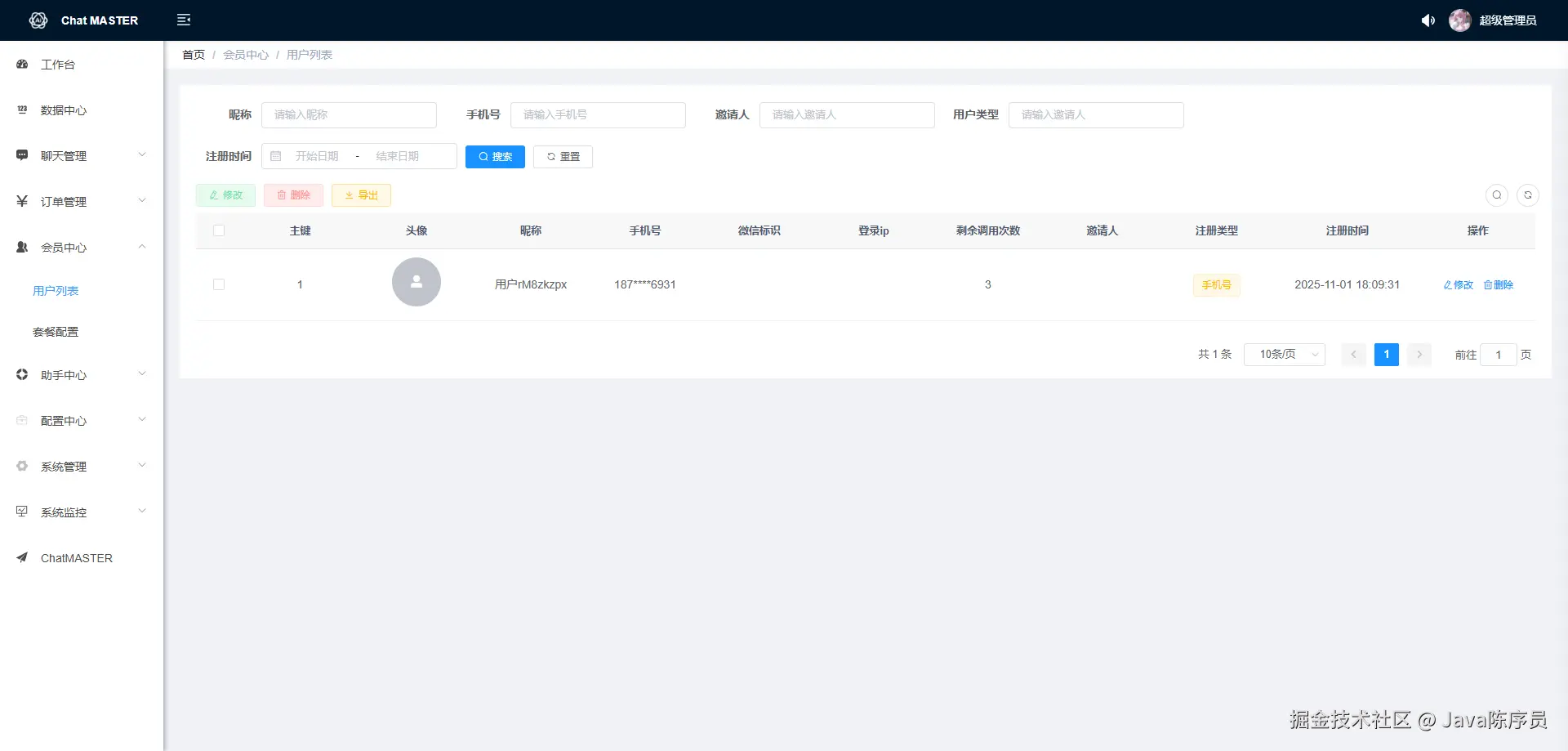
Task: Focus the 手机号 search input
Action: (598, 115)
